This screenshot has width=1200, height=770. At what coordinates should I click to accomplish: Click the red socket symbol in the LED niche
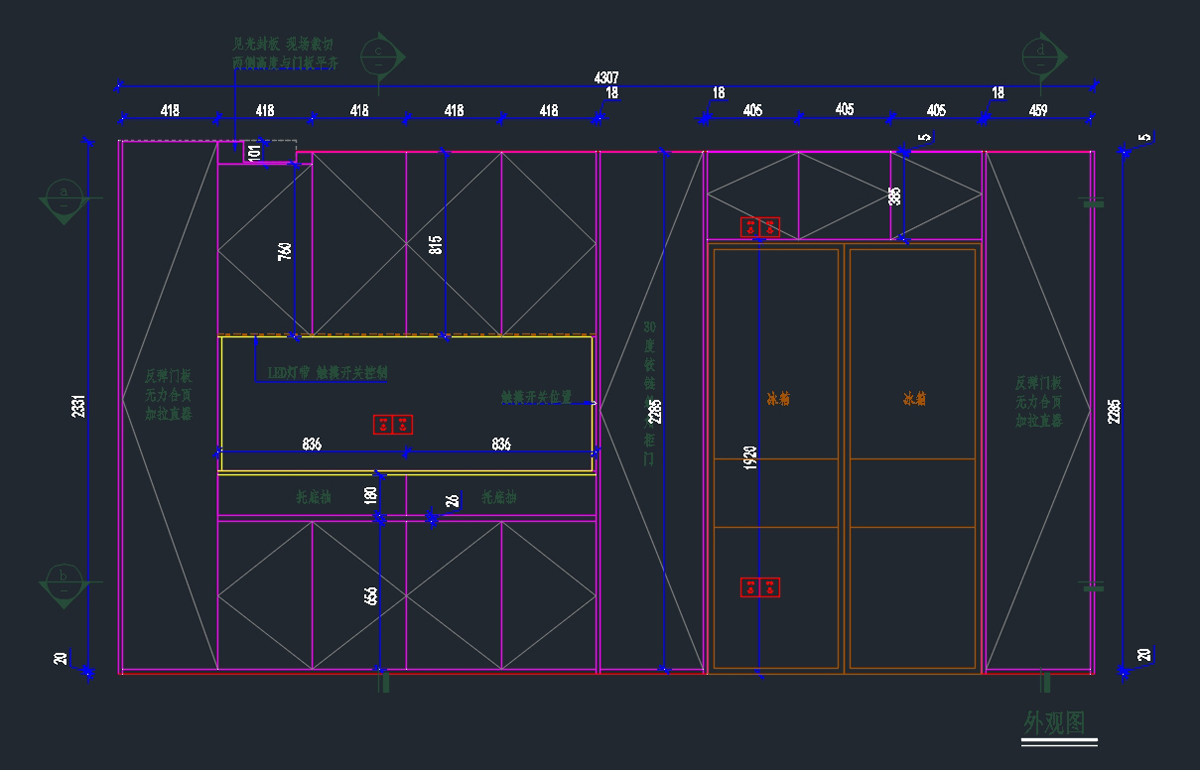tap(393, 425)
